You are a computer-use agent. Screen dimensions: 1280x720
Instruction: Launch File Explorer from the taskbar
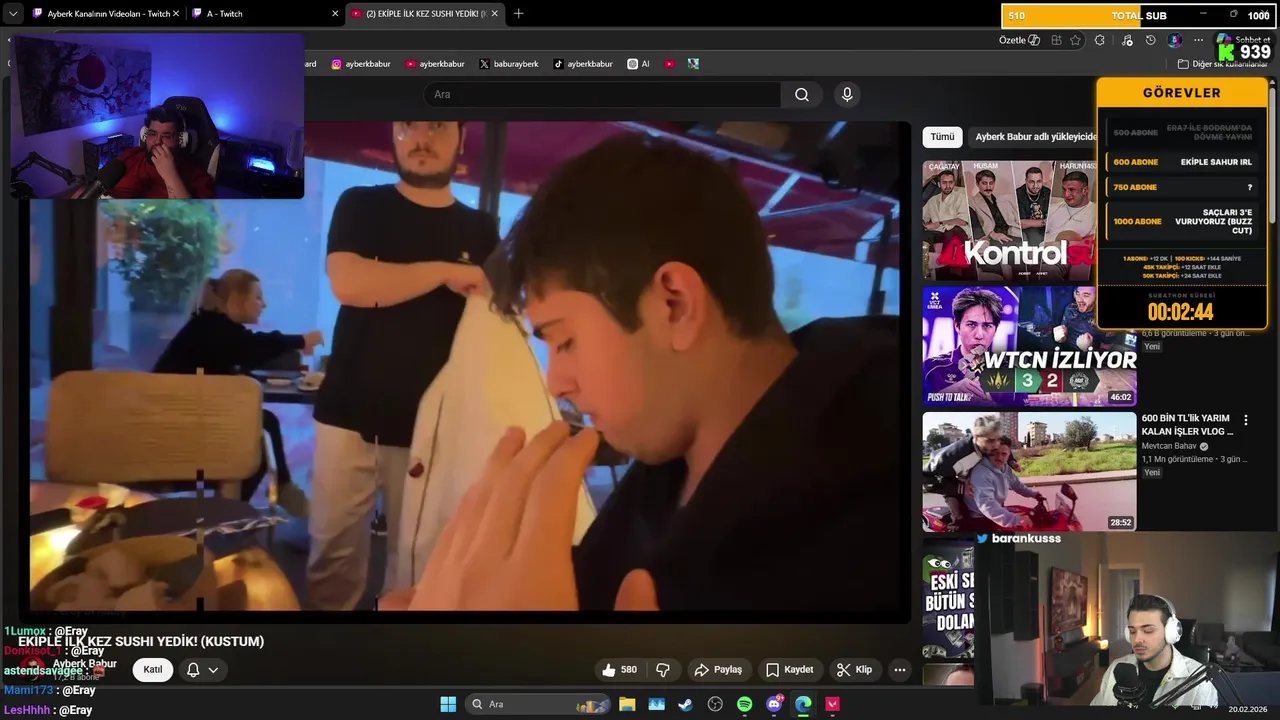627,704
